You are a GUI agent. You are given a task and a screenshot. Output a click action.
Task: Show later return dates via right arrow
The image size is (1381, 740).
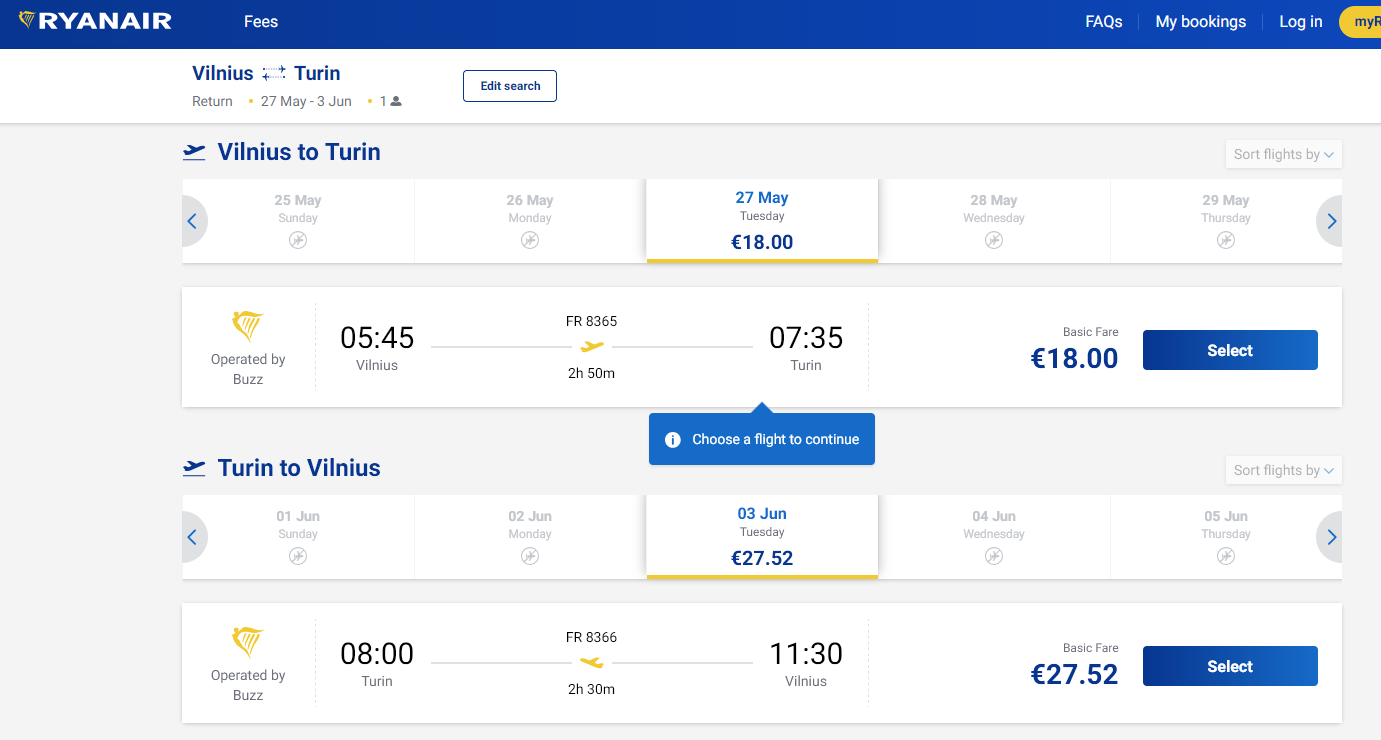click(1331, 537)
